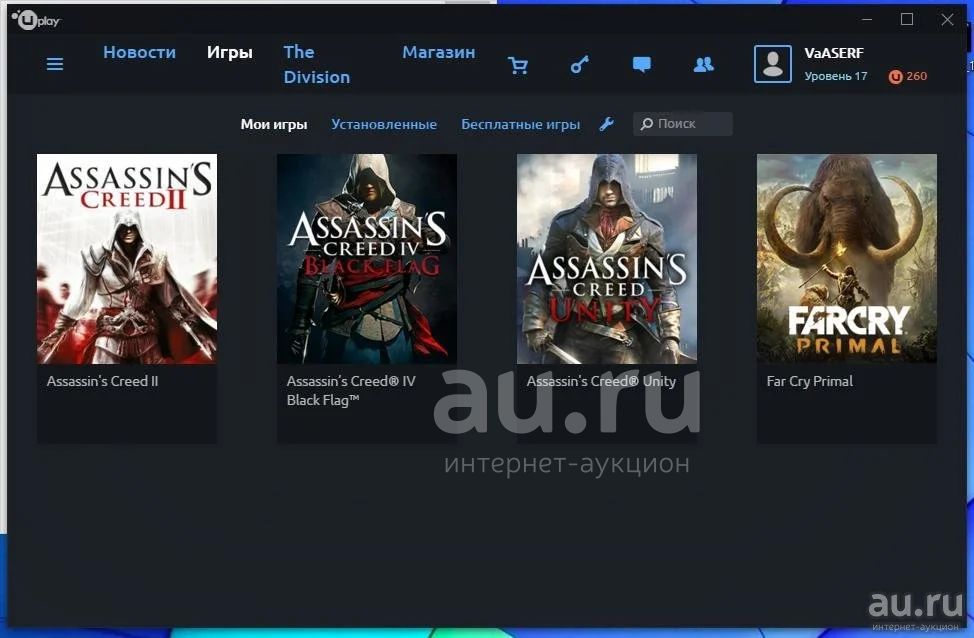974x638 pixels.
Task: Open Assassin's Creed Unity cover art
Action: tap(607, 258)
